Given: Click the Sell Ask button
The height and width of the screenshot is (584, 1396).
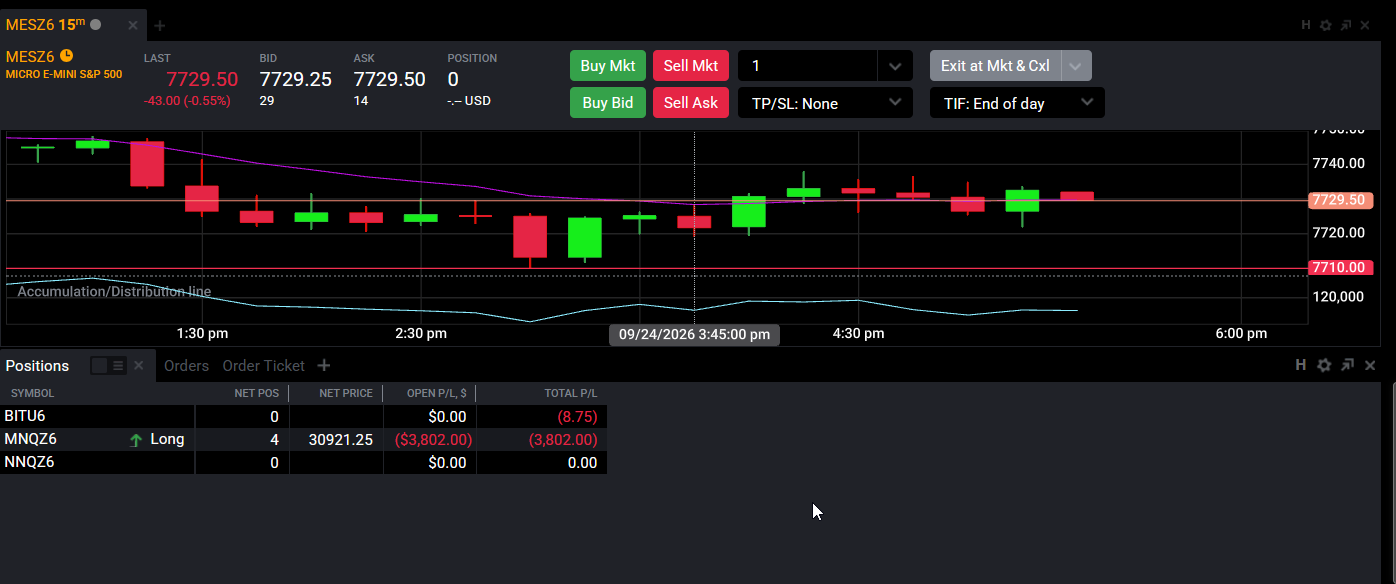Looking at the screenshot, I should (691, 103).
